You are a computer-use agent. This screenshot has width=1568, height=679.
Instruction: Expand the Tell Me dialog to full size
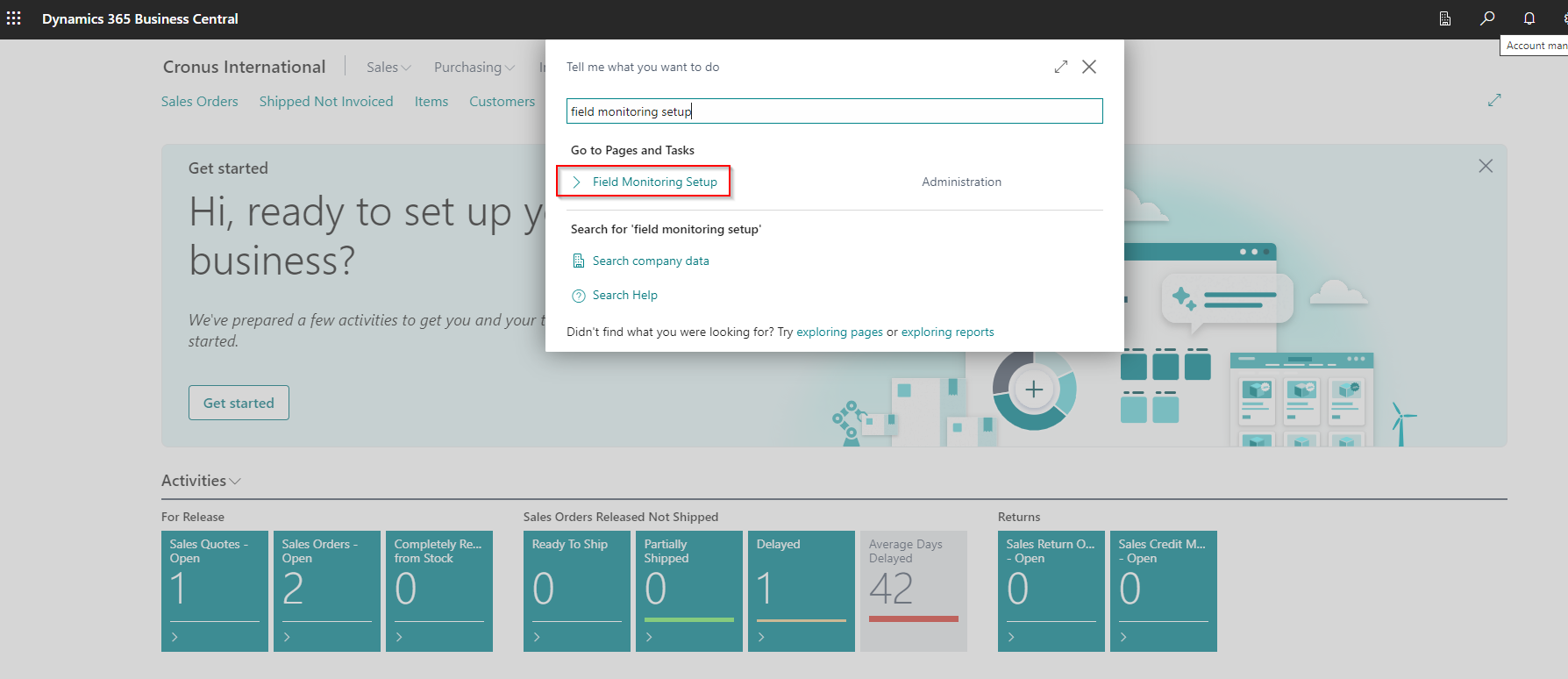point(1061,67)
